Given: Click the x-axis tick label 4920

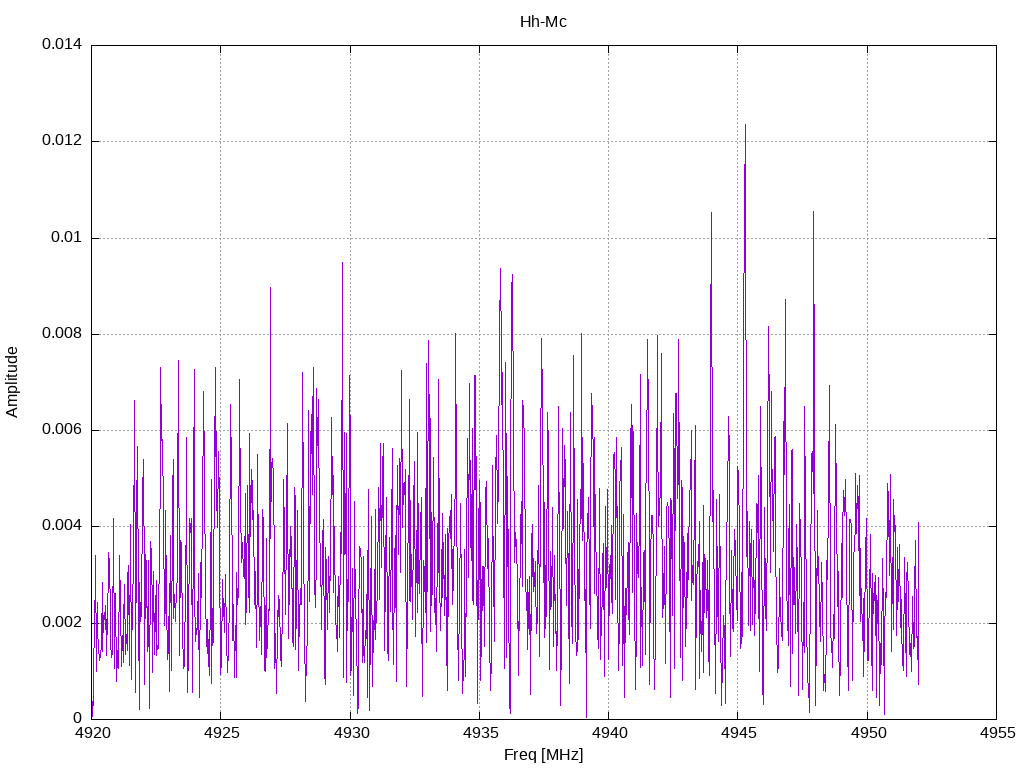Looking at the screenshot, I should pyautogui.click(x=91, y=733).
